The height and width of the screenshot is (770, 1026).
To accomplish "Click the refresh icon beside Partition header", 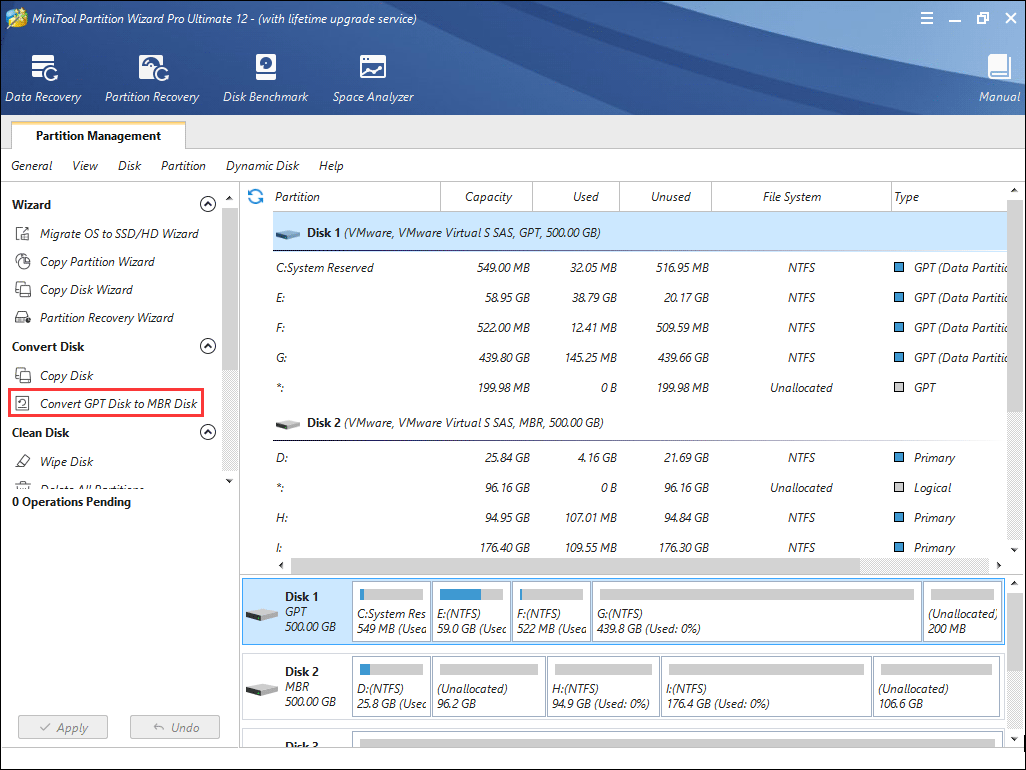I will (256, 196).
